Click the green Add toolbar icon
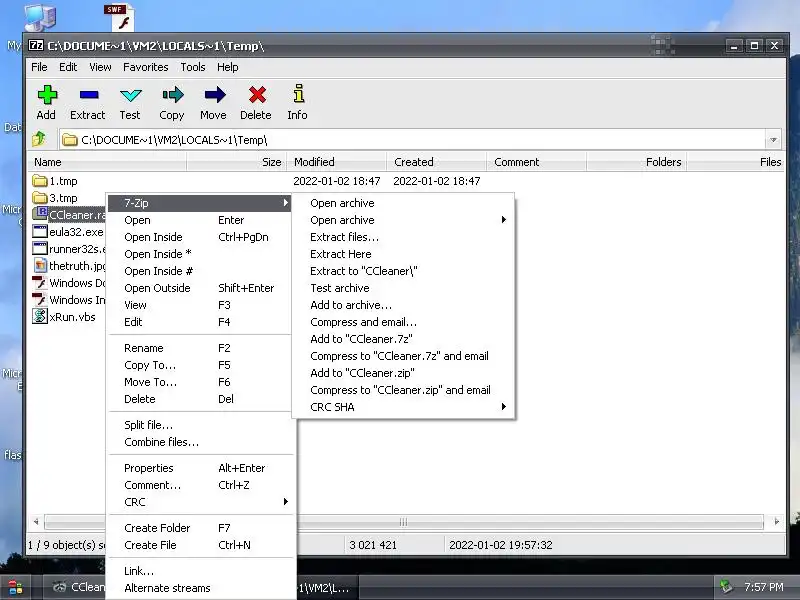800x600 pixels. [x=47, y=95]
